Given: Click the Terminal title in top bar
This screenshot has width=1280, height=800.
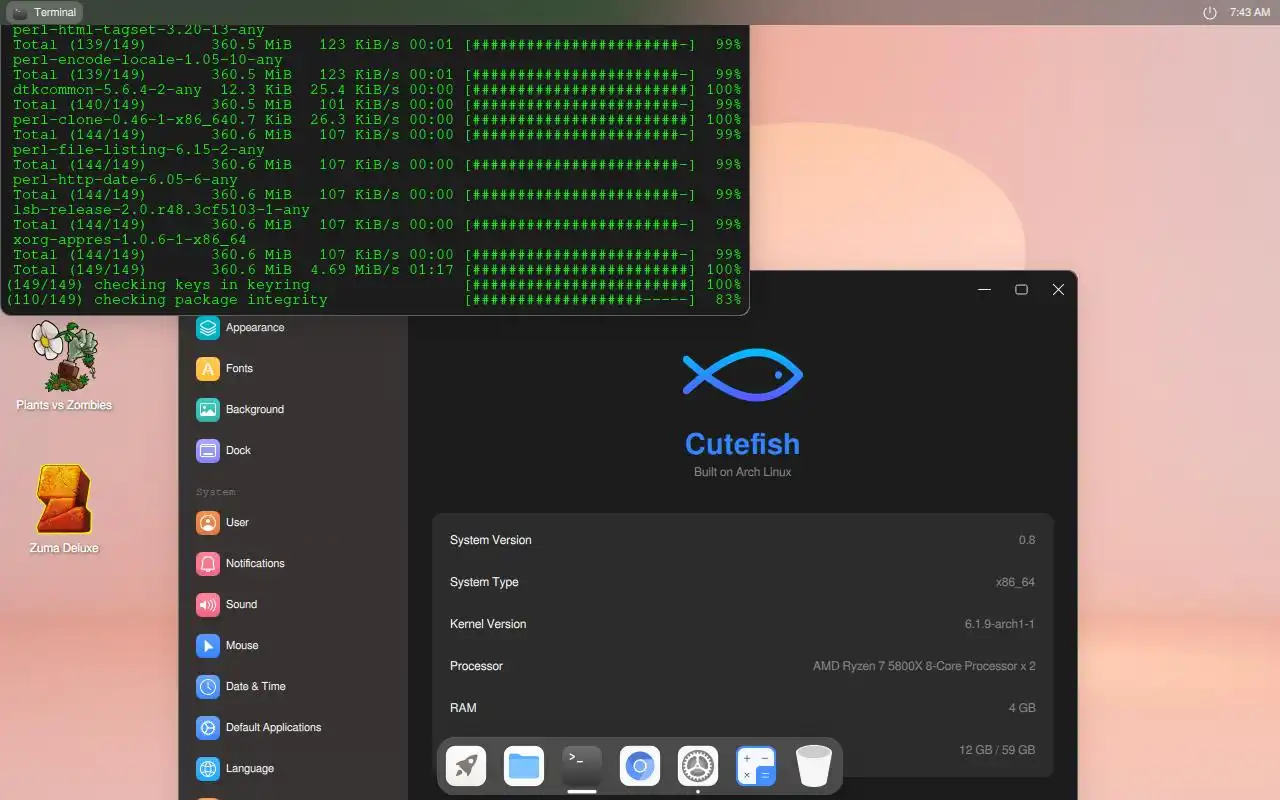Looking at the screenshot, I should pyautogui.click(x=55, y=13).
